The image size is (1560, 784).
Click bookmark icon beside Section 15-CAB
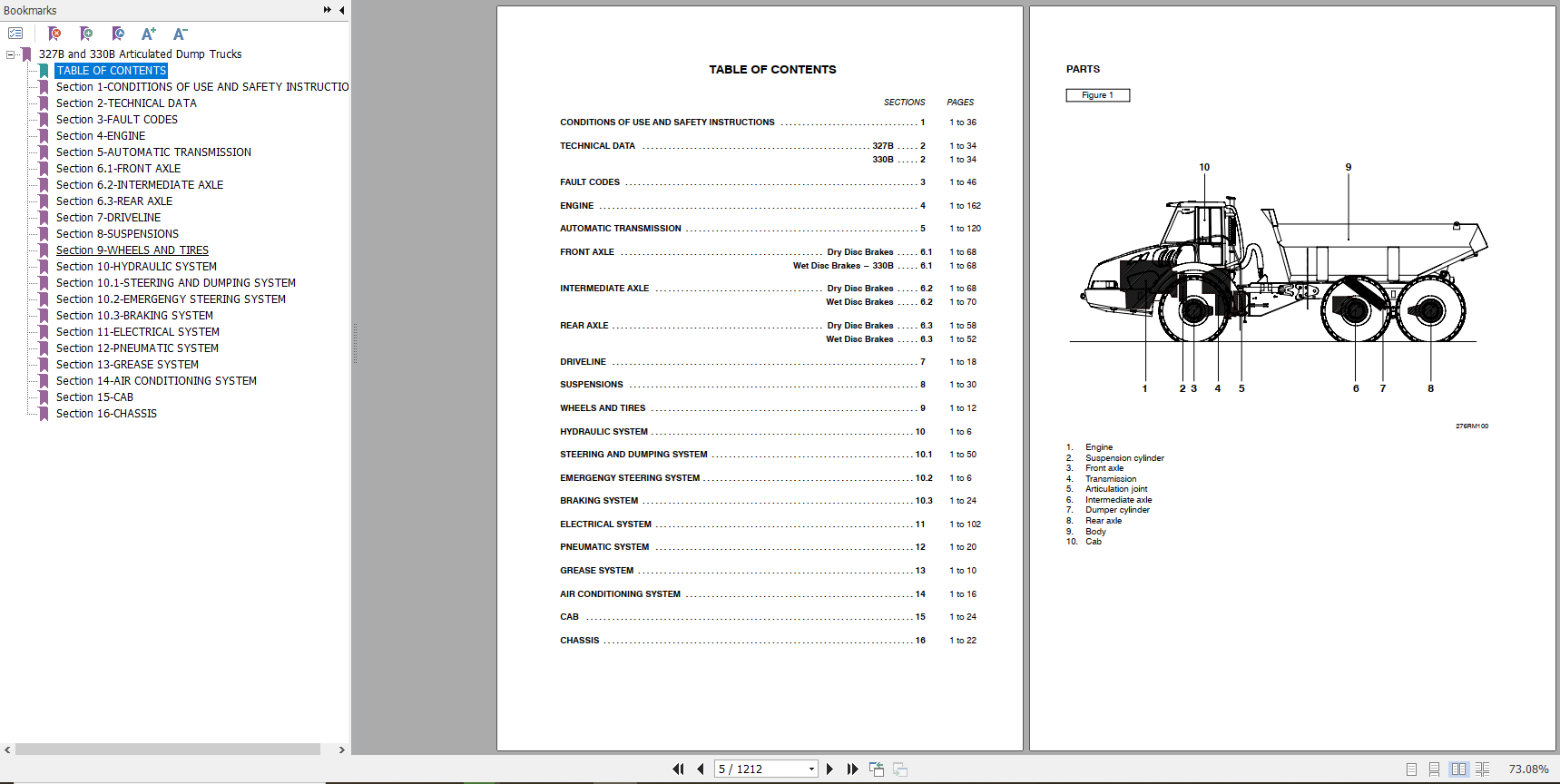(x=44, y=397)
